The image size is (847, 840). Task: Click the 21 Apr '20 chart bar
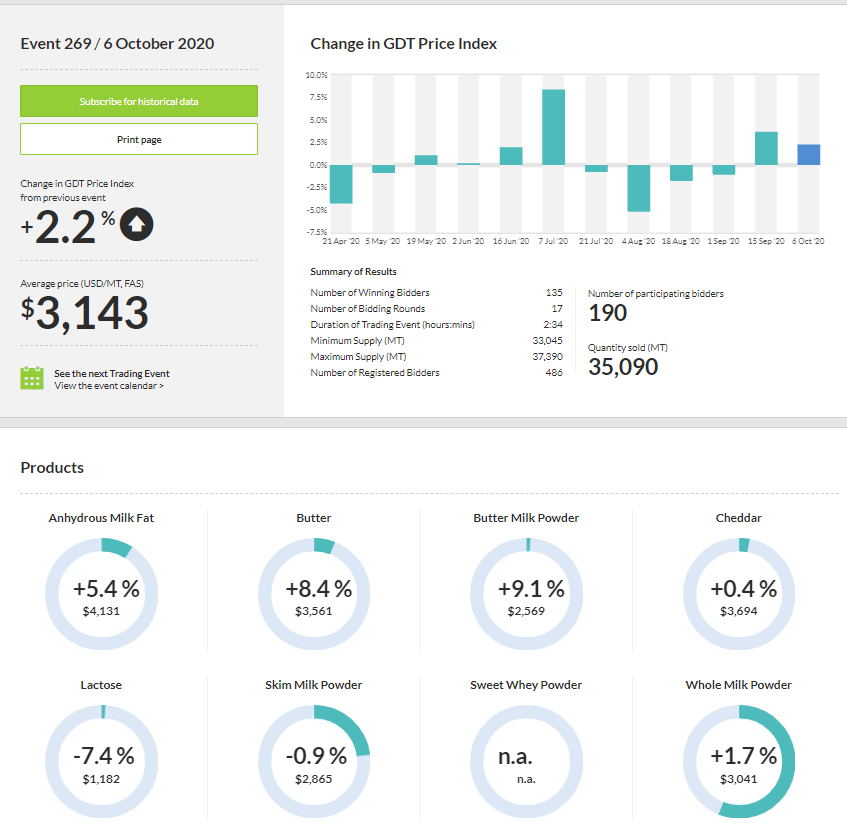click(341, 184)
